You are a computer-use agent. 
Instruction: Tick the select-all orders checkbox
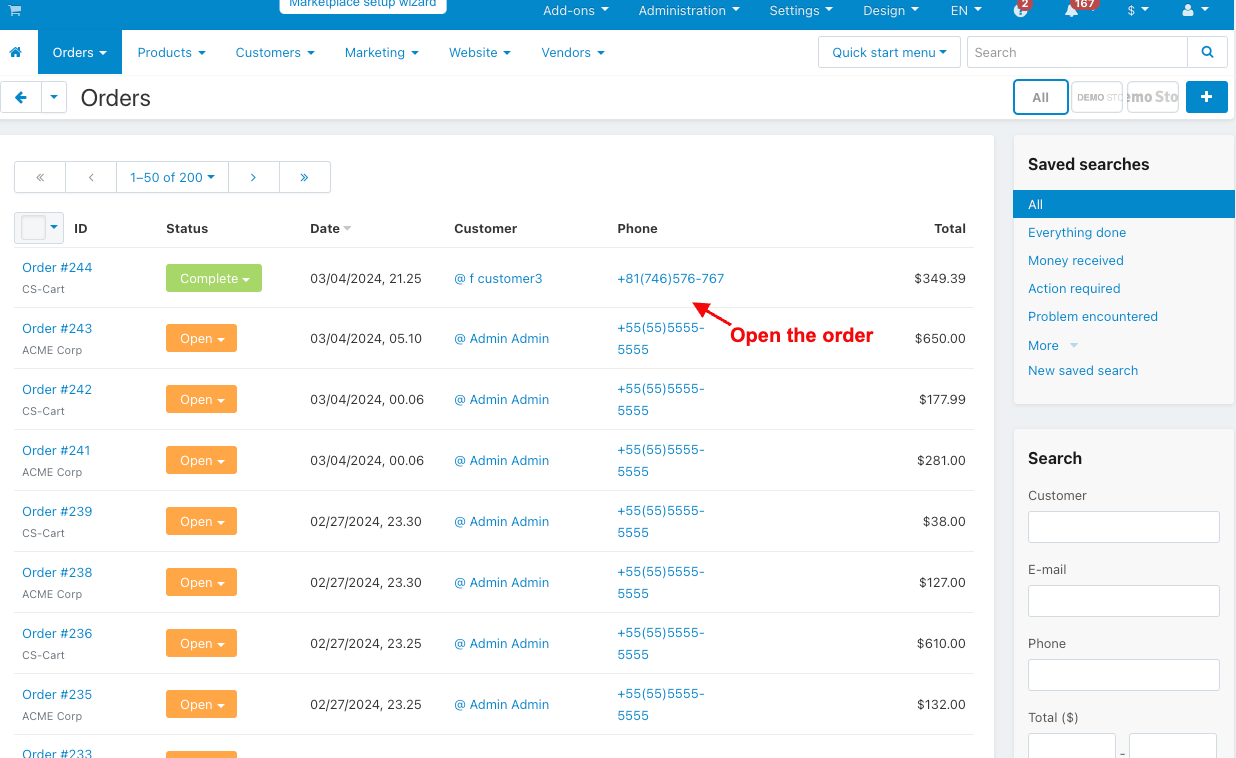33,228
